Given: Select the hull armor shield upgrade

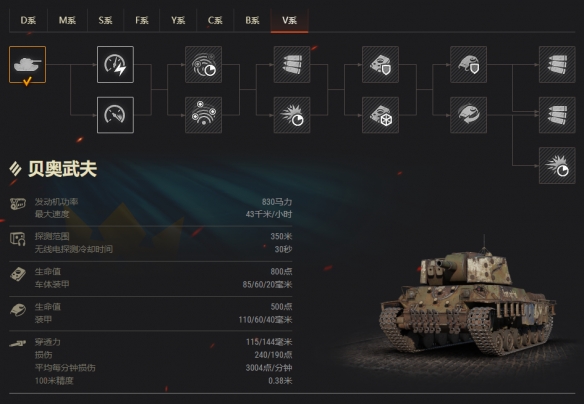Looking at the screenshot, I should (x=380, y=64).
